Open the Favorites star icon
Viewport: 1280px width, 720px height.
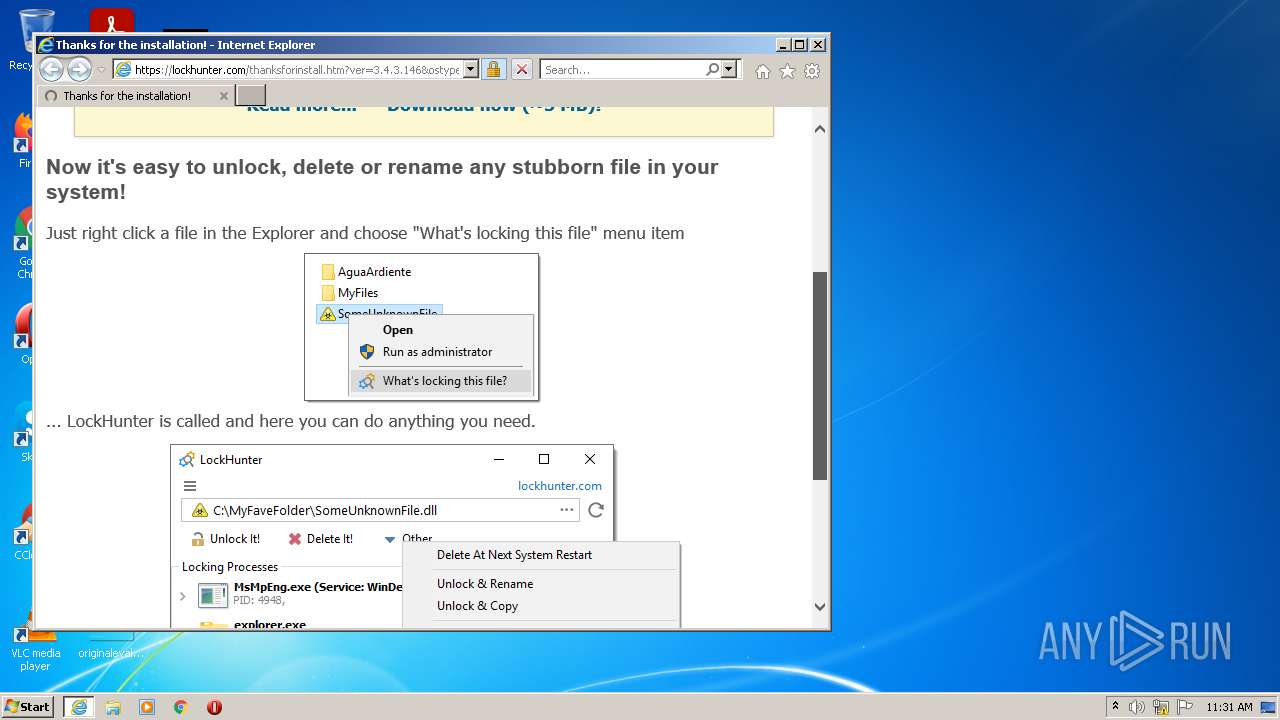point(787,71)
